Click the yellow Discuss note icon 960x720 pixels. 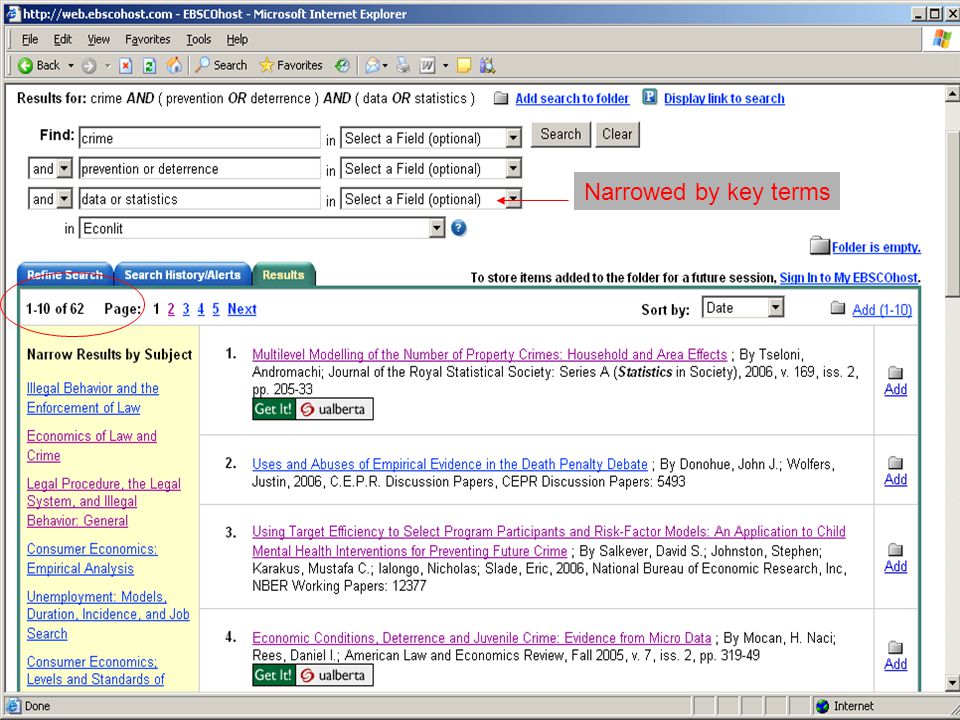pyautogui.click(x=464, y=66)
